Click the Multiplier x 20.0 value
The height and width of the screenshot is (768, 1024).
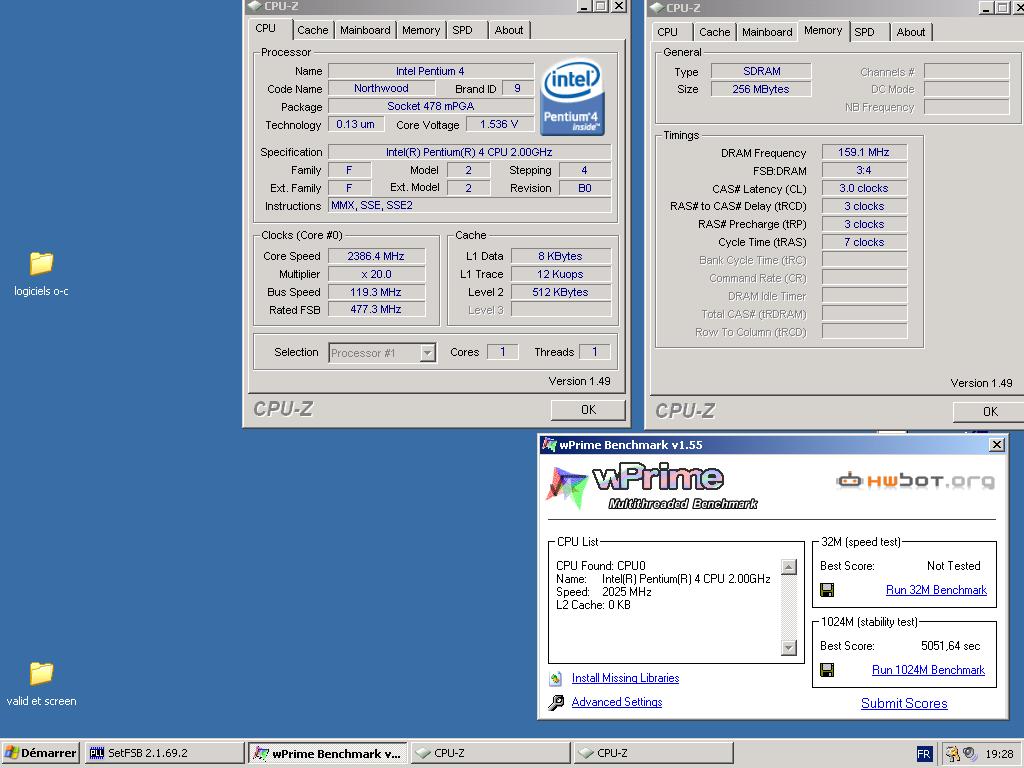[376, 274]
